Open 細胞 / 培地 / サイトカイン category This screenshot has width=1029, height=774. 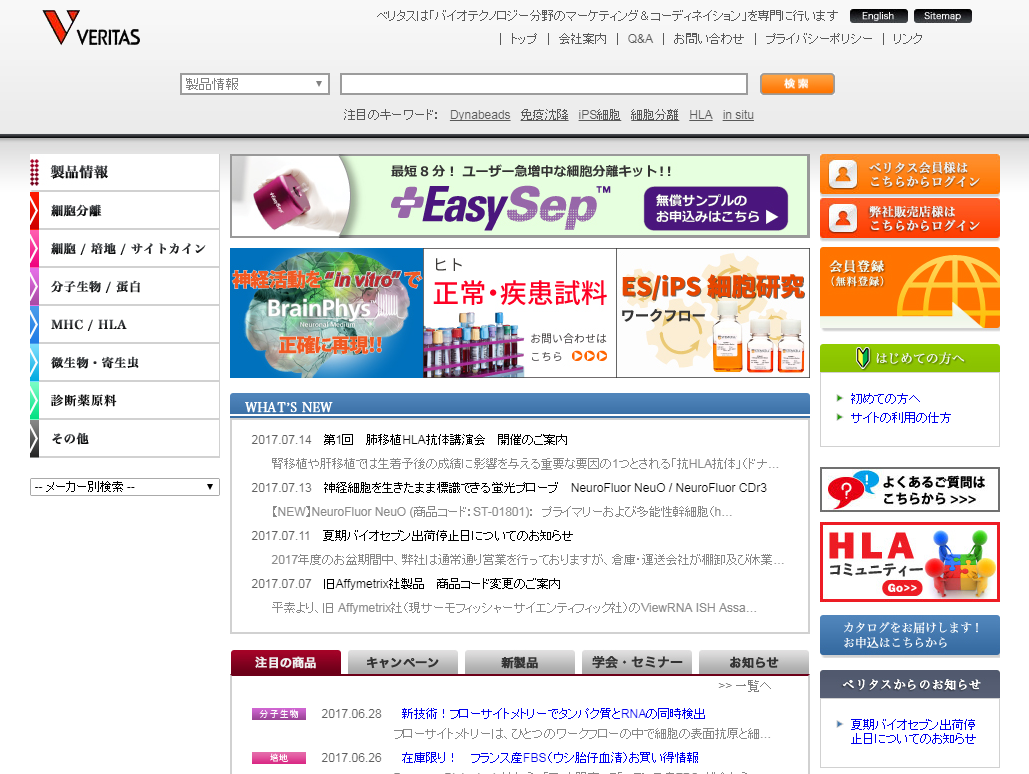pyautogui.click(x=125, y=249)
